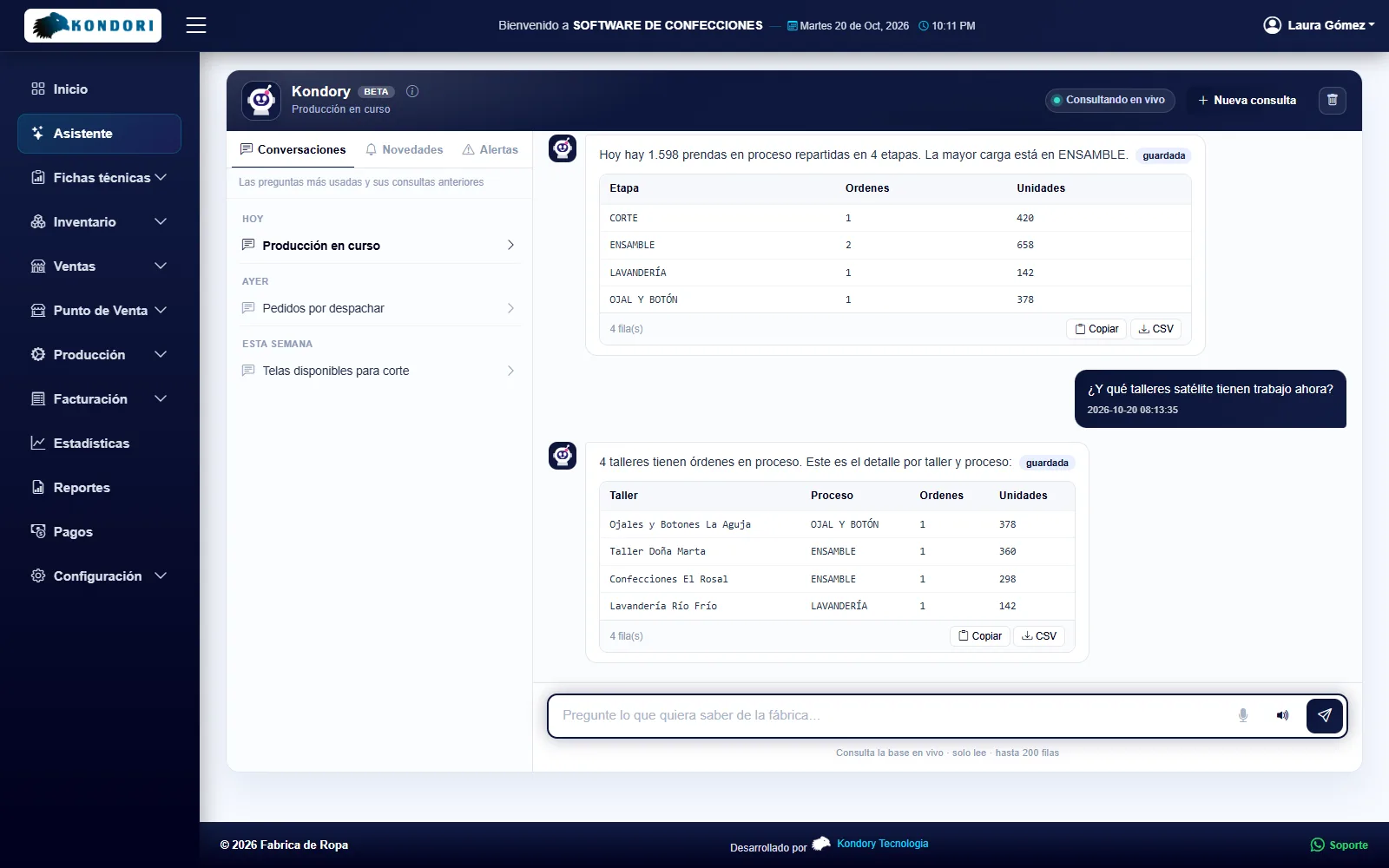Toggle the speaker sound icon
Screen dimensions: 1389x868
[1282, 715]
